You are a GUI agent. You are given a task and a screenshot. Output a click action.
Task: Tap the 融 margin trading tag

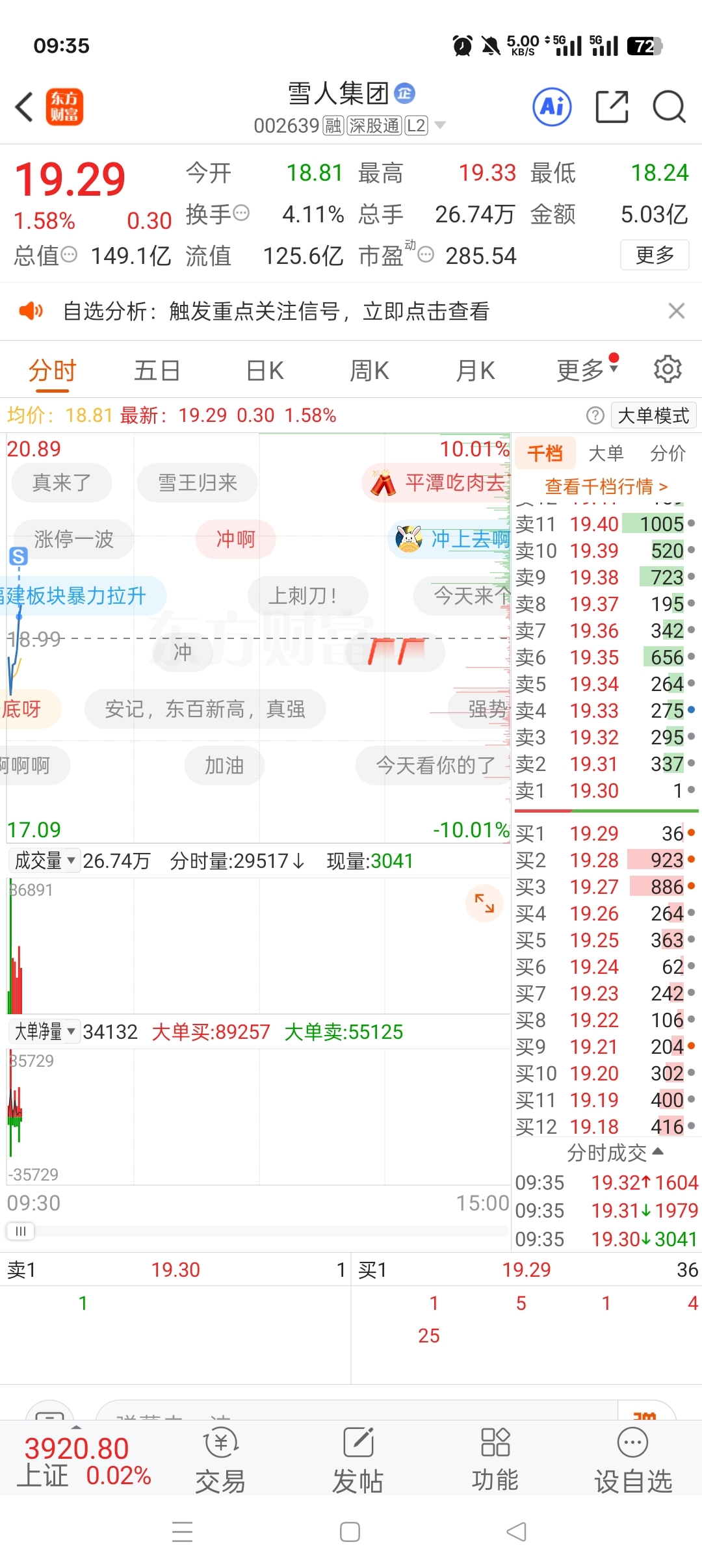click(333, 125)
